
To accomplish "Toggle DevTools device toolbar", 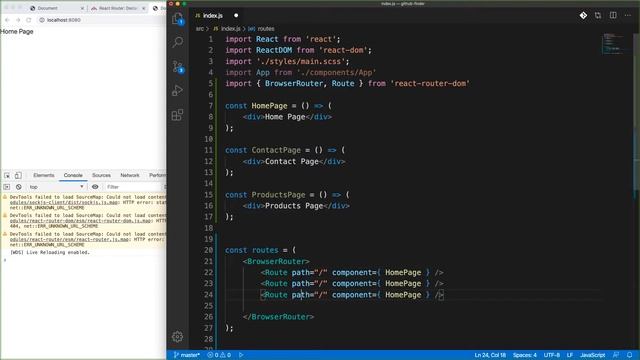I will click(18, 176).
